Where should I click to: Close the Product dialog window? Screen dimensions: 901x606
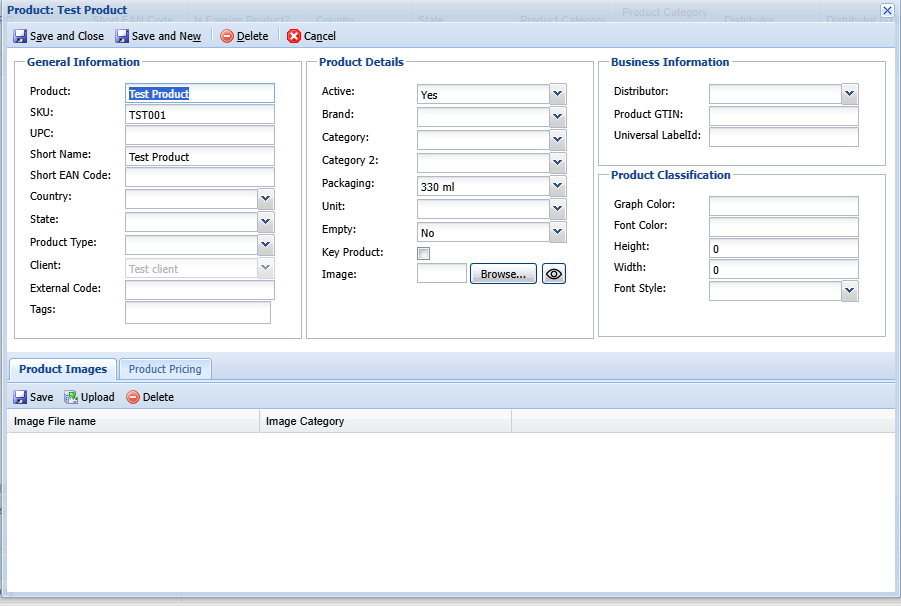[x=887, y=10]
